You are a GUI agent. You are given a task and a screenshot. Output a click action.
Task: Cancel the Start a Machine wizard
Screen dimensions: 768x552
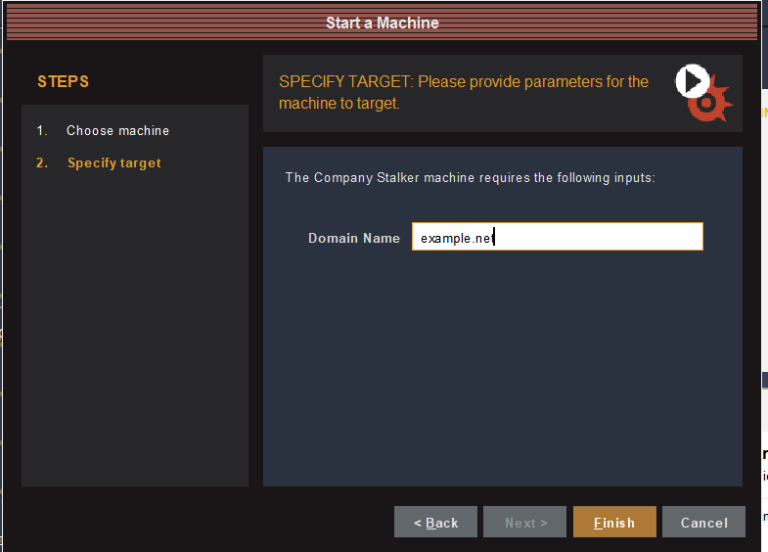[704, 522]
